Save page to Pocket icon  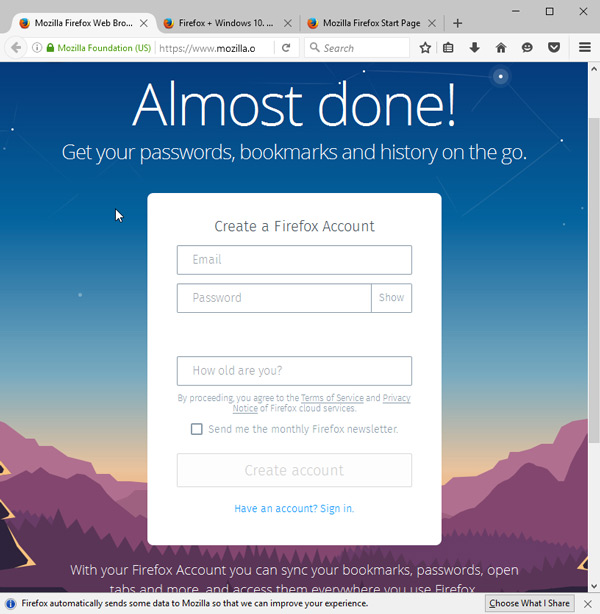click(554, 48)
